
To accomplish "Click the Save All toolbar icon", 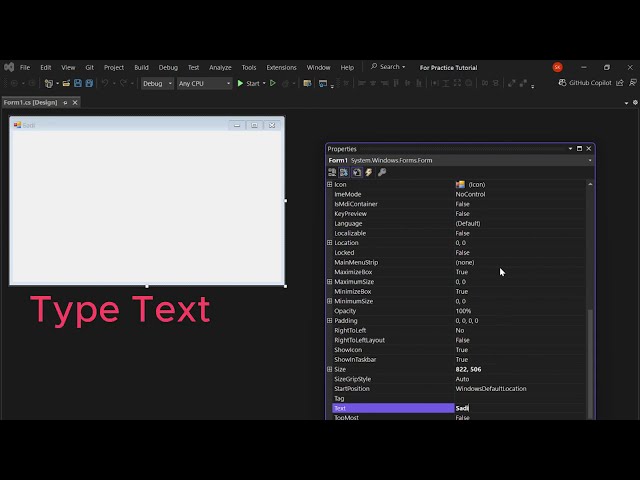I will [89, 83].
